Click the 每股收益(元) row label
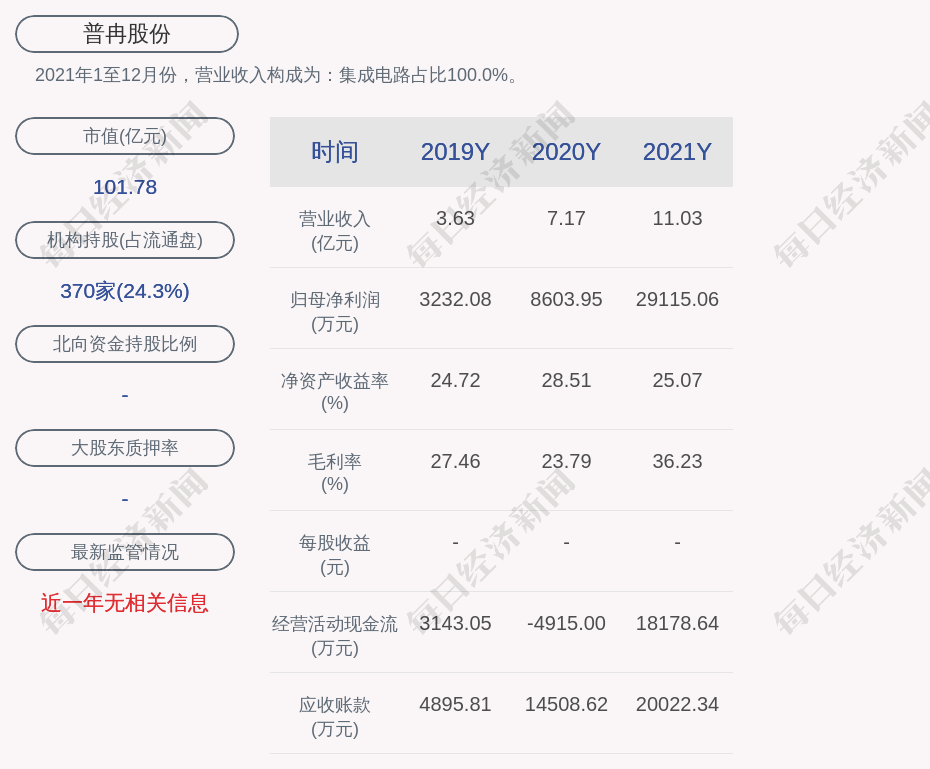Viewport: 930px width, 769px height. click(335, 555)
